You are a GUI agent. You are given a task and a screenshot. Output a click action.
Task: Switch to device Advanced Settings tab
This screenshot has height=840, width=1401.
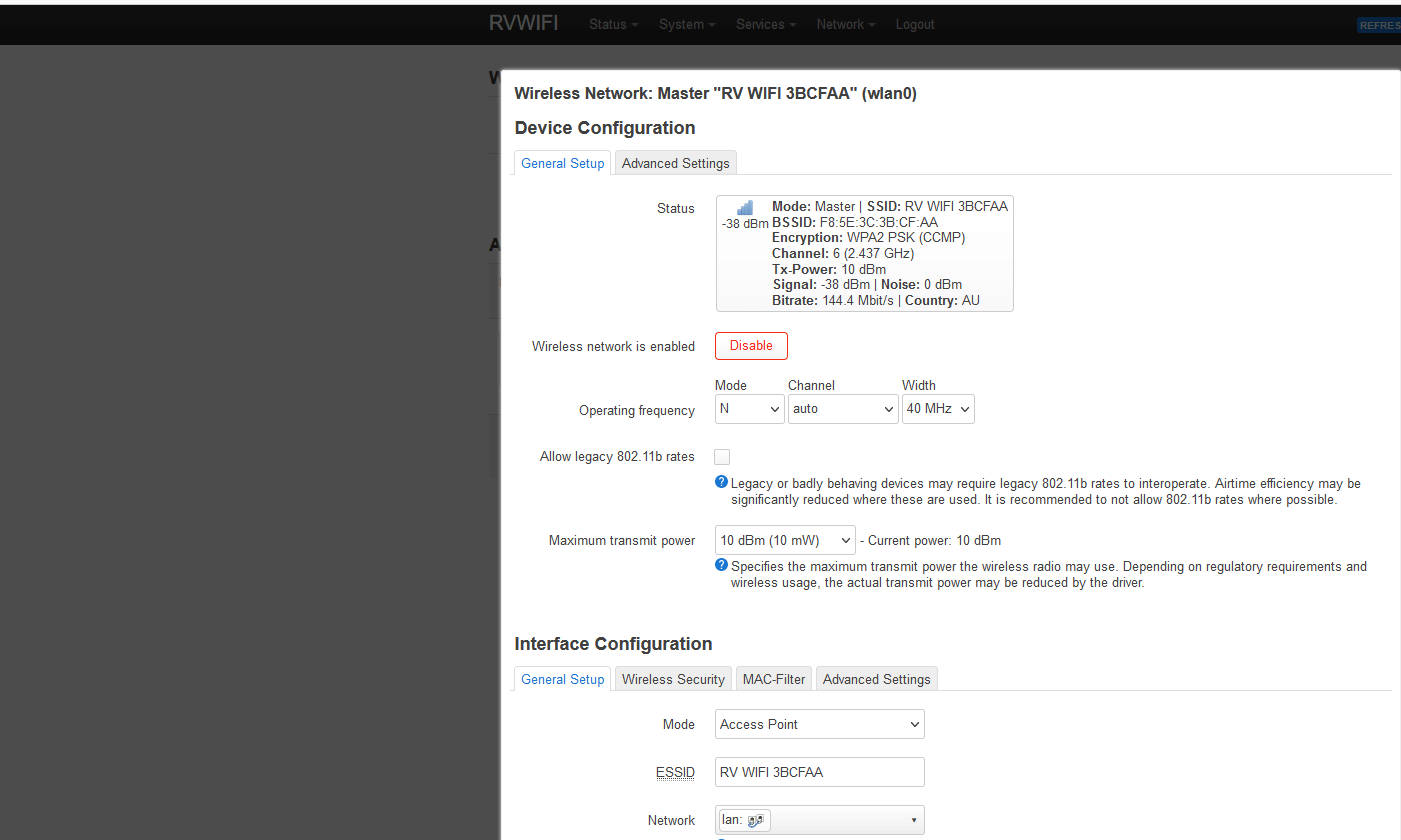tap(676, 163)
